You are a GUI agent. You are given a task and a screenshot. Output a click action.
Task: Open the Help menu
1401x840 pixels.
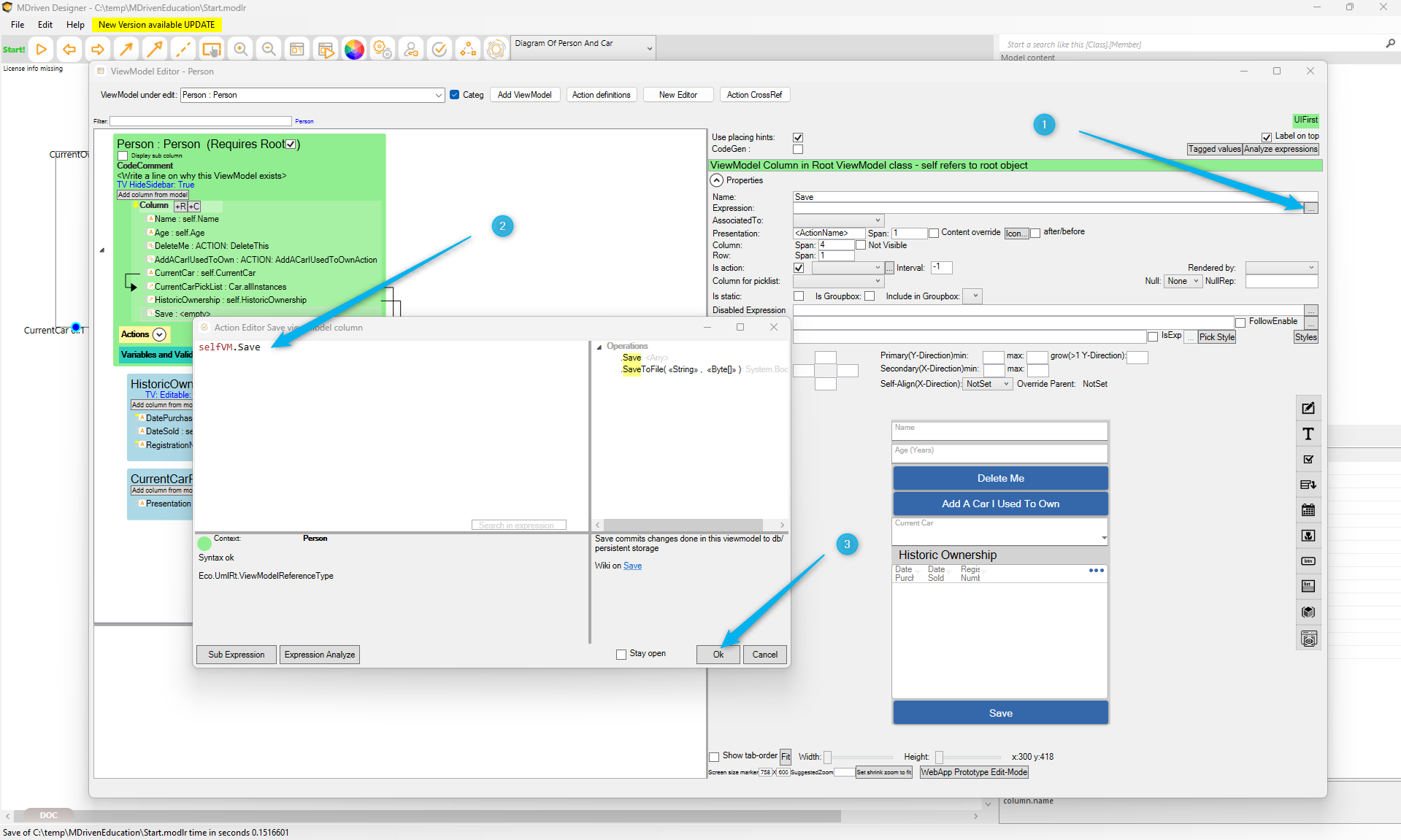75,25
